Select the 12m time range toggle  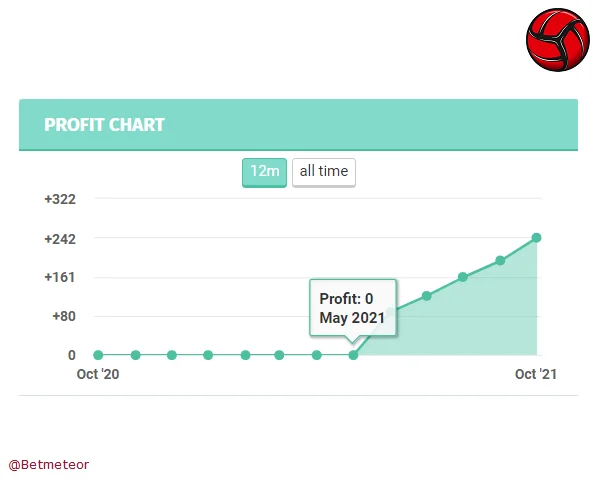(x=264, y=172)
